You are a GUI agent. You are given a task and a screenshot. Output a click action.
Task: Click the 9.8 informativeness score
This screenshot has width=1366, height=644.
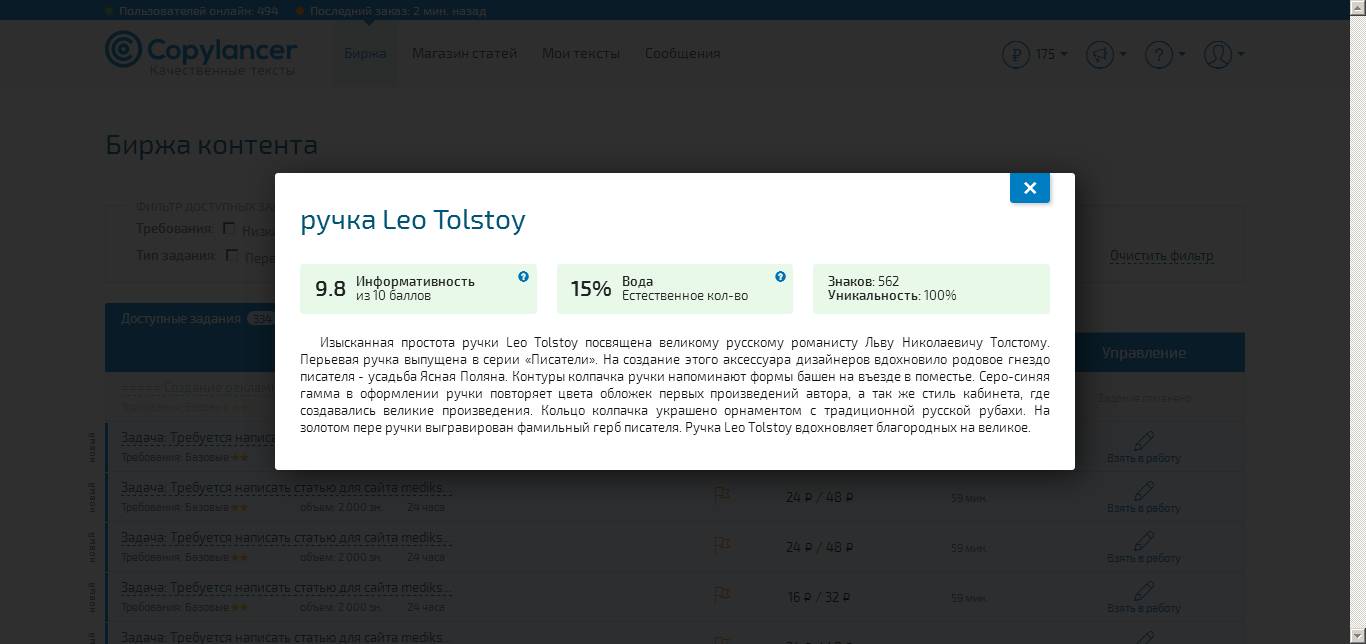point(330,289)
